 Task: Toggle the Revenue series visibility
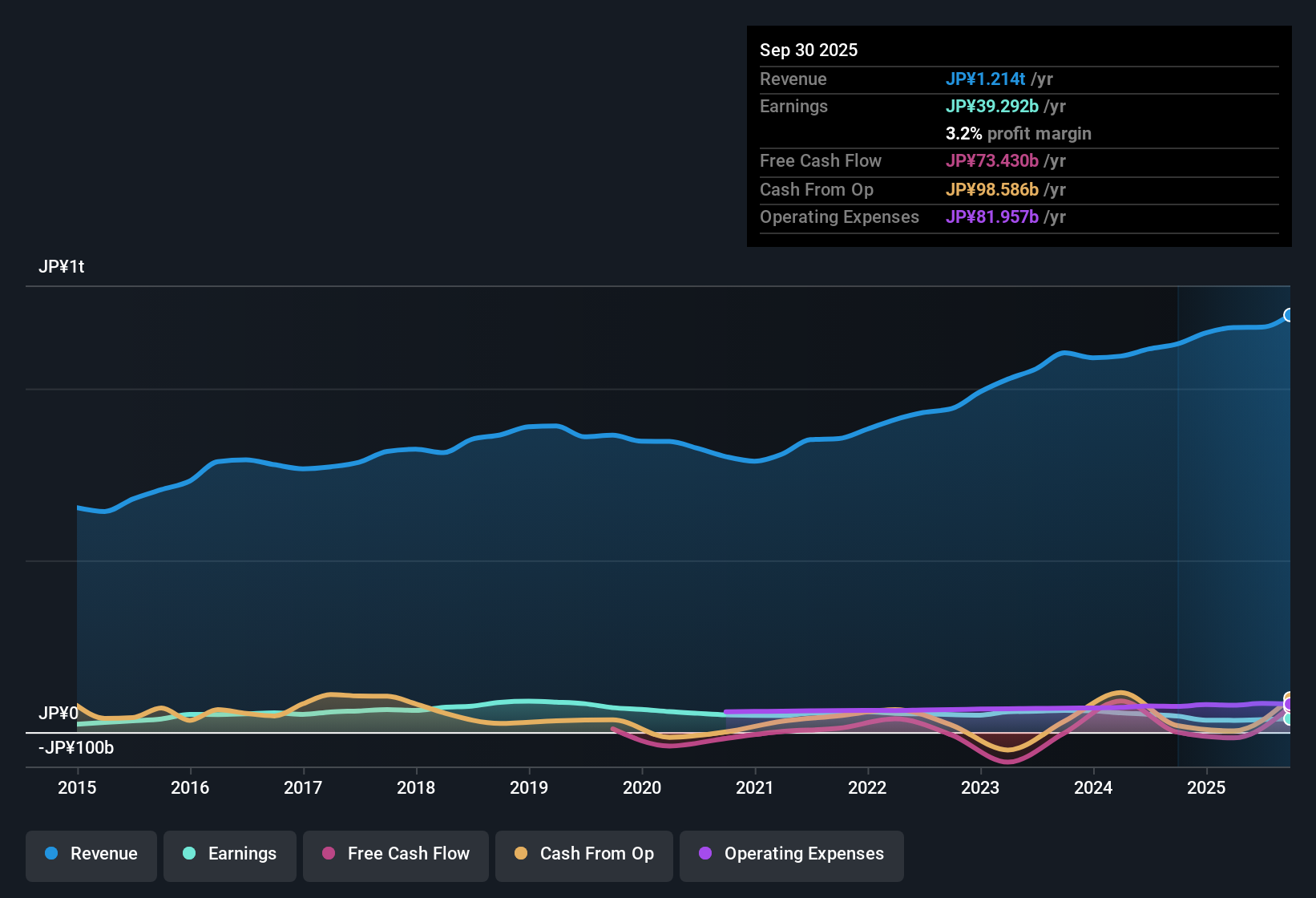point(91,854)
